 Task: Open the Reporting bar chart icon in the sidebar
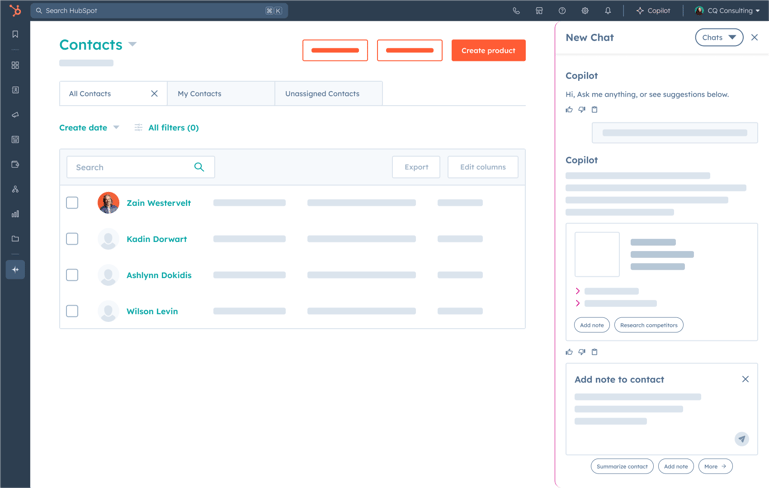[x=15, y=214]
